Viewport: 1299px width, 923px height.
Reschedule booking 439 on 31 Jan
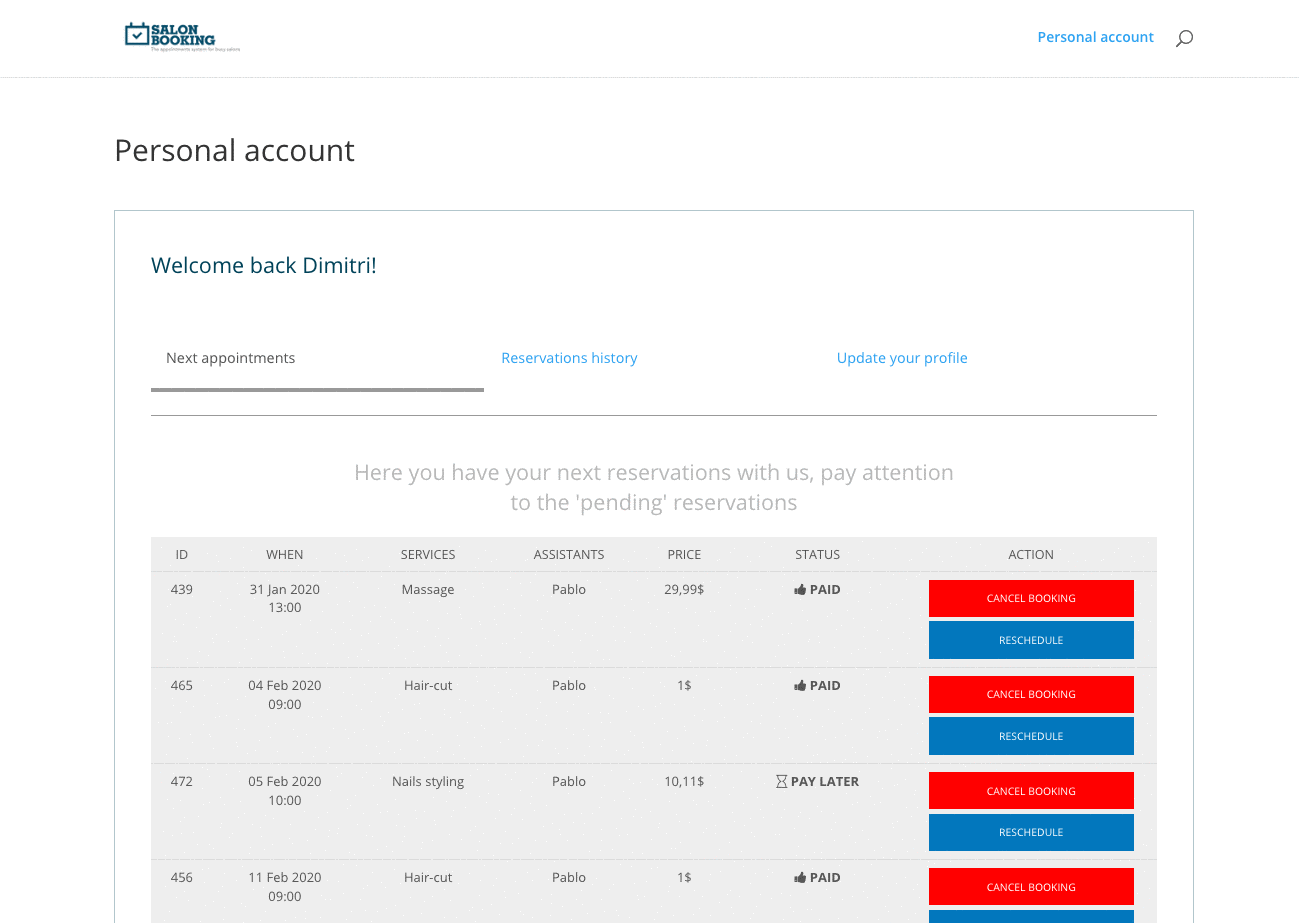click(1031, 640)
